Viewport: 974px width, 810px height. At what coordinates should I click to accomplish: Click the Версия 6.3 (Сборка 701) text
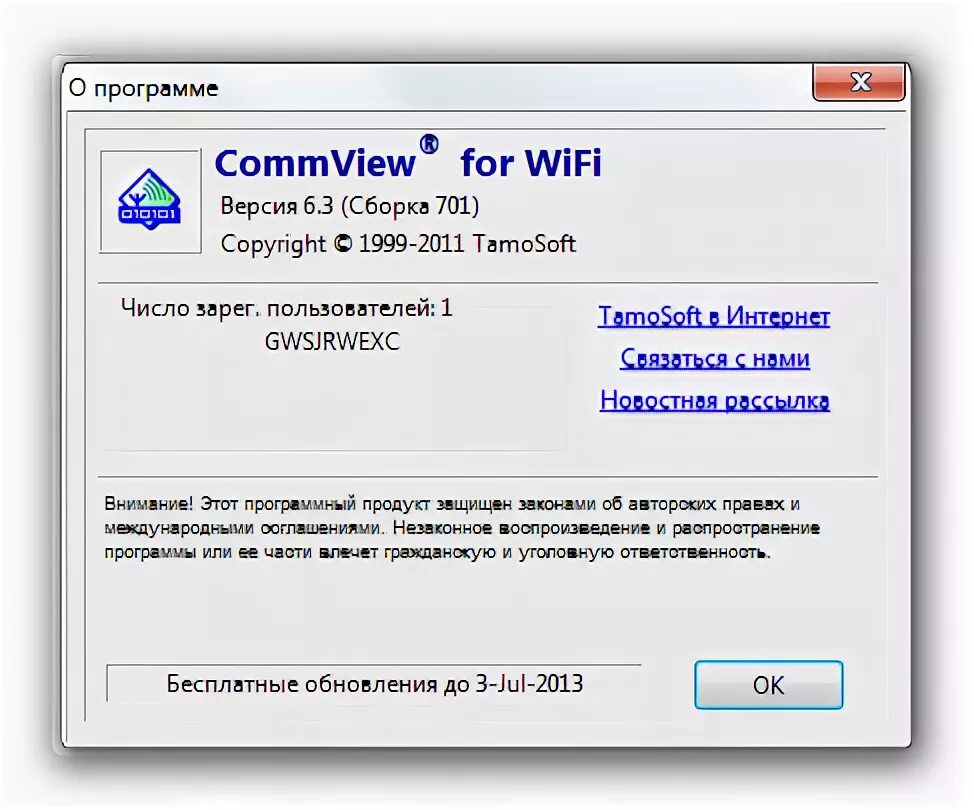point(350,206)
